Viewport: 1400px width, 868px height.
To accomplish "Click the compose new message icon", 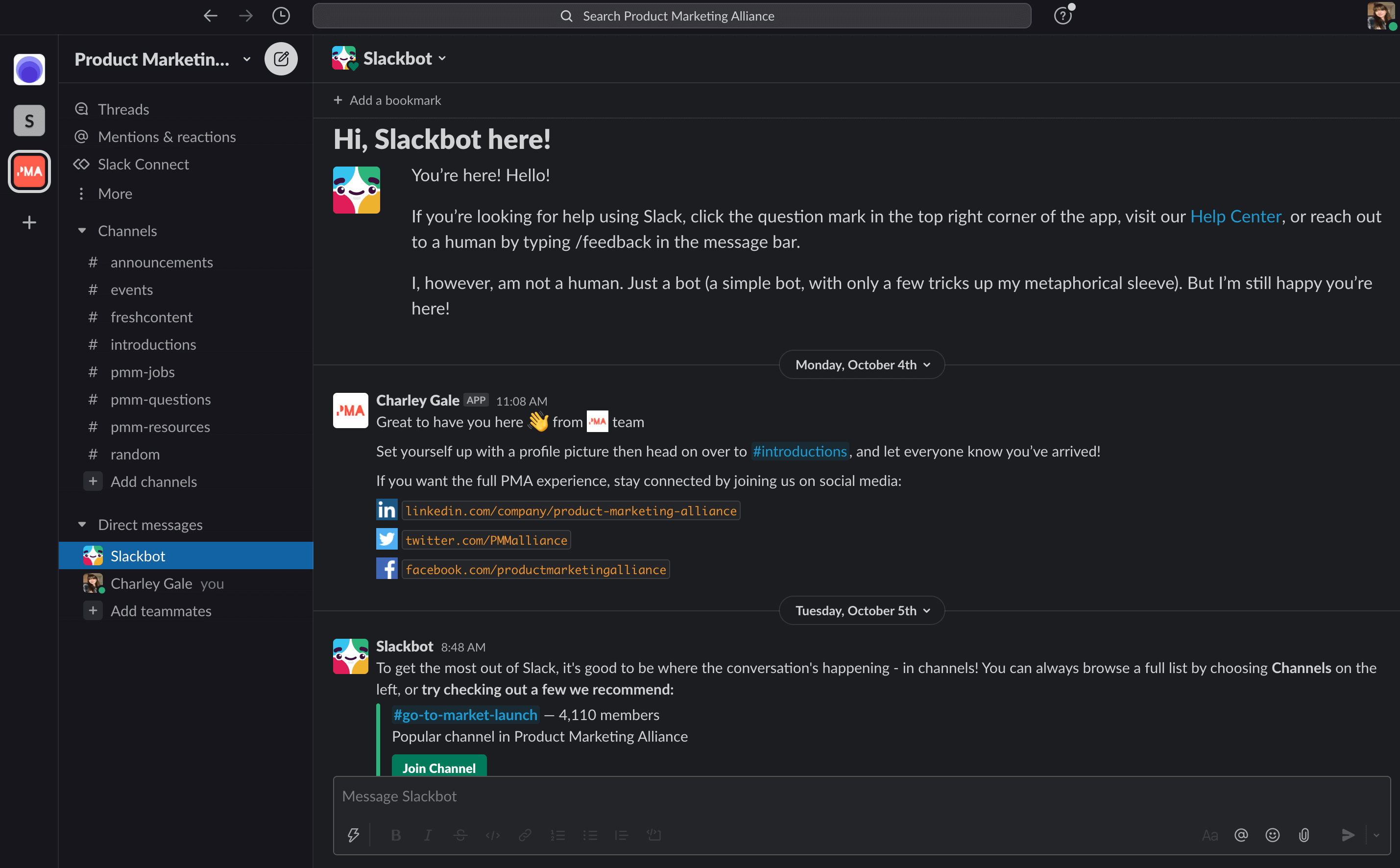I will point(281,59).
